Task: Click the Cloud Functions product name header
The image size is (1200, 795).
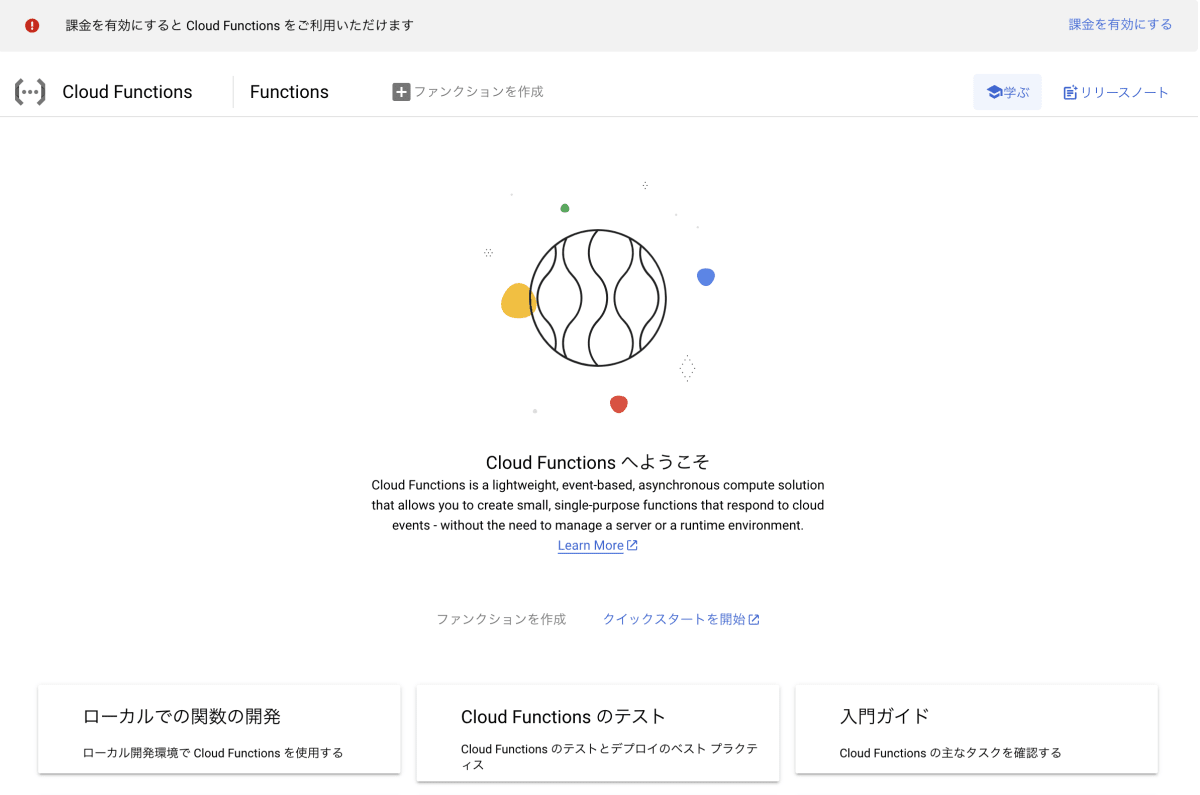Action: coord(127,92)
